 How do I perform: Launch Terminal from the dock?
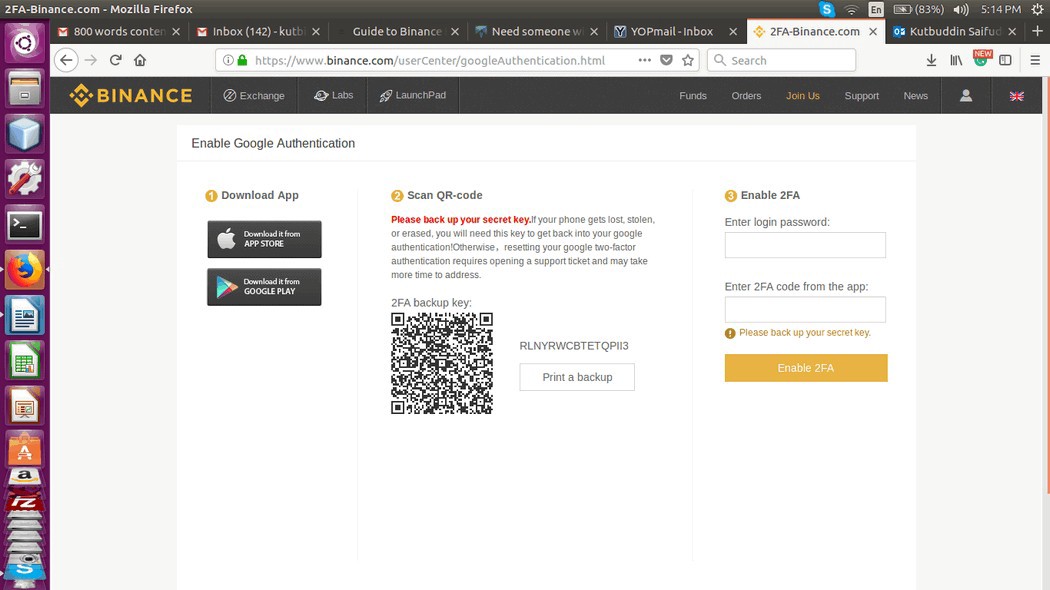(24, 226)
